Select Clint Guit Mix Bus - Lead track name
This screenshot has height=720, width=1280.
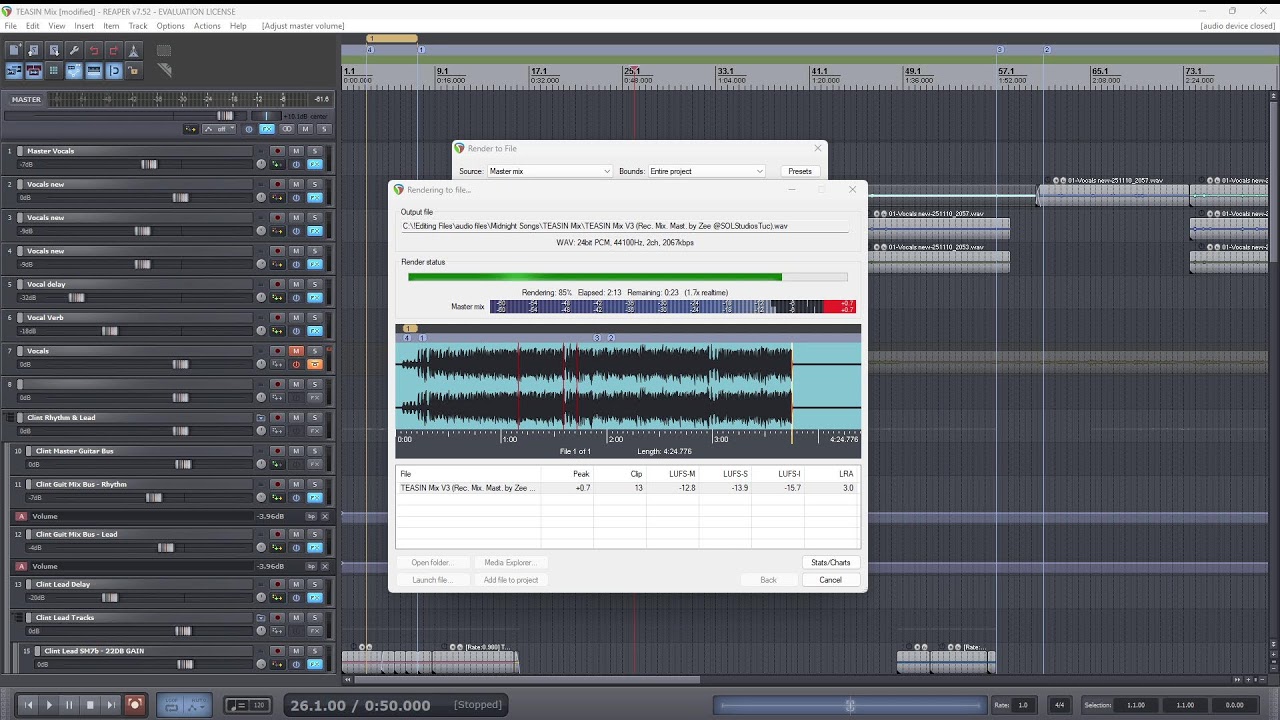(x=76, y=534)
